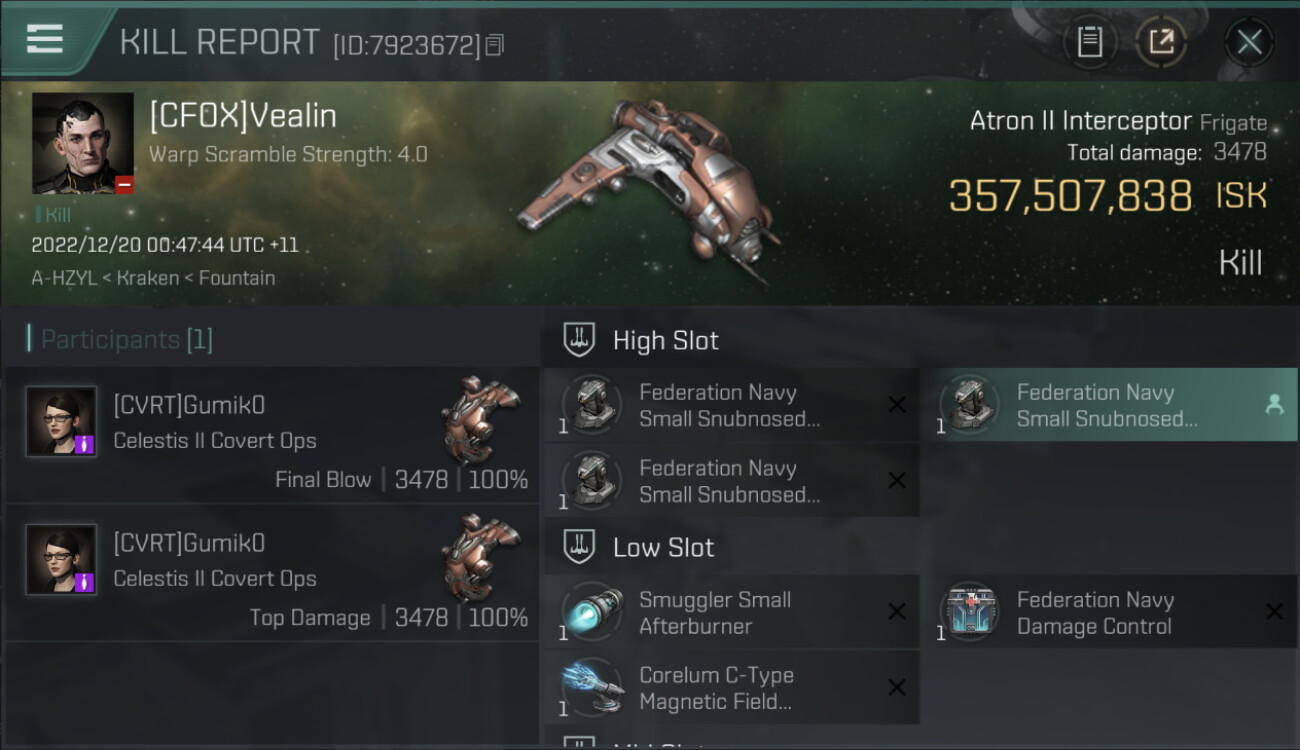1300x750 pixels.
Task: Click the clipboard icon in the header
Action: click(1089, 42)
